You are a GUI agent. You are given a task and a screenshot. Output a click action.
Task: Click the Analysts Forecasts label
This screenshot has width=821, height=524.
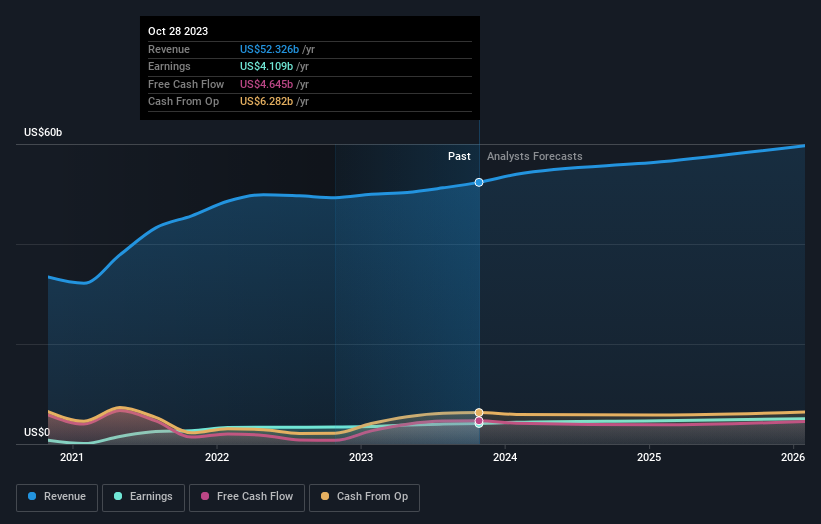pos(535,156)
